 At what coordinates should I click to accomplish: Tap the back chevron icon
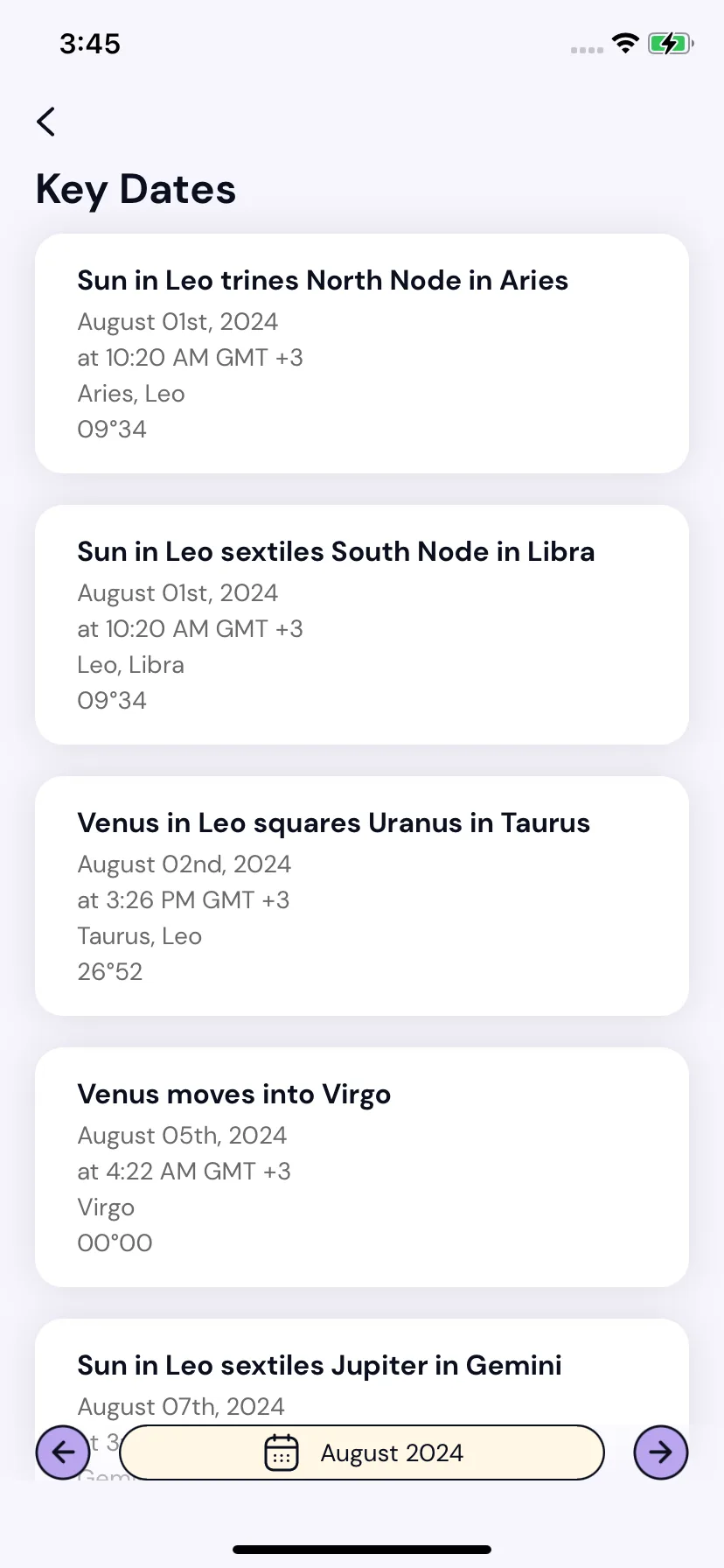(46, 122)
